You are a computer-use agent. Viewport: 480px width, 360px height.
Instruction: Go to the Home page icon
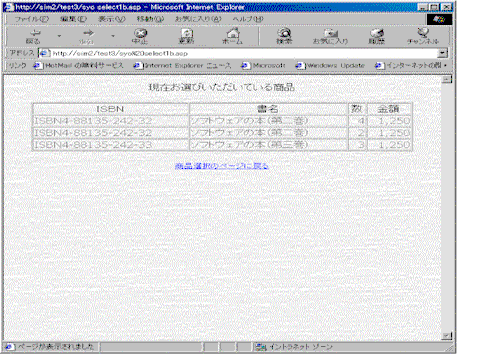[233, 33]
